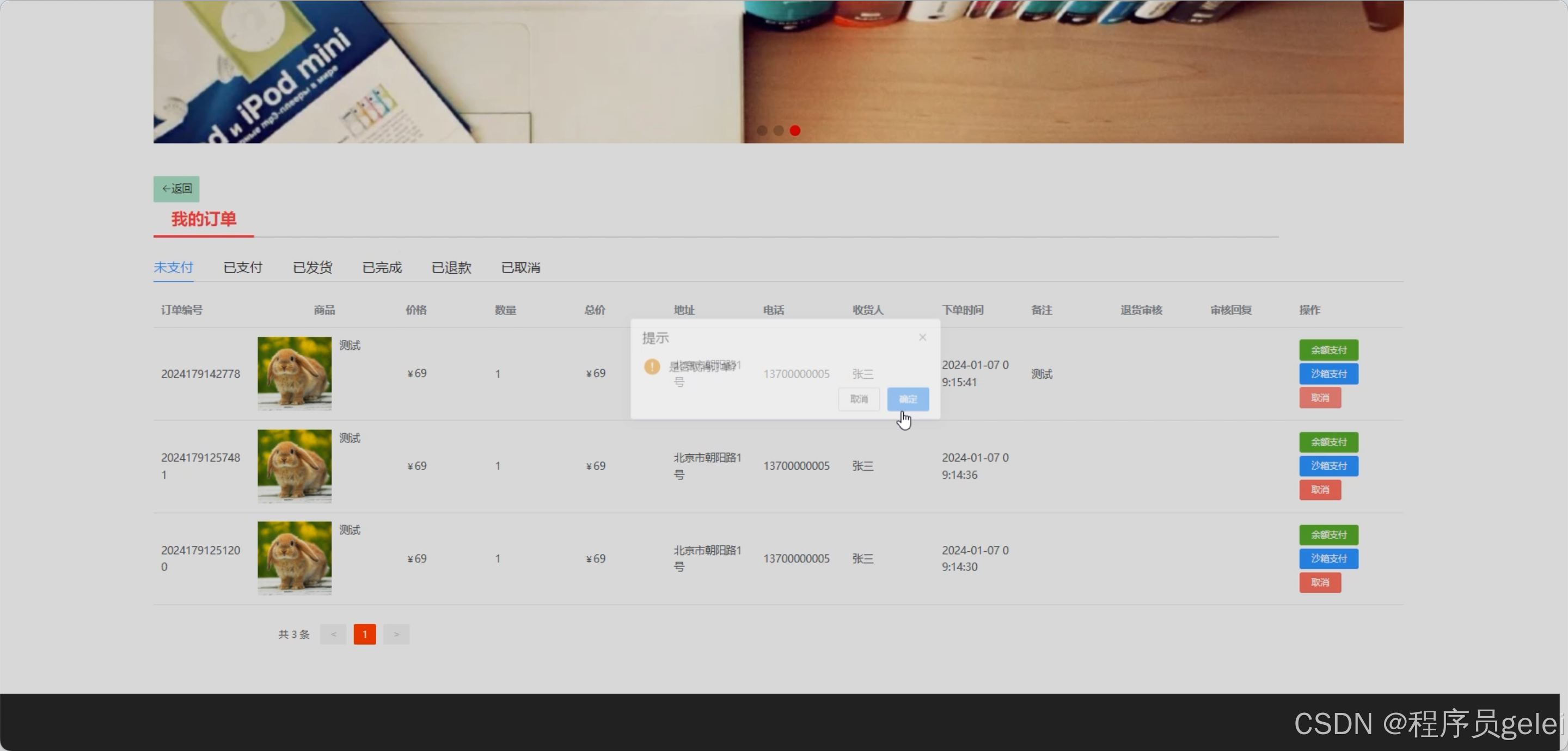Viewport: 1568px width, 751px height.
Task: Click 沙箱支付 for the second order
Action: click(x=1328, y=466)
